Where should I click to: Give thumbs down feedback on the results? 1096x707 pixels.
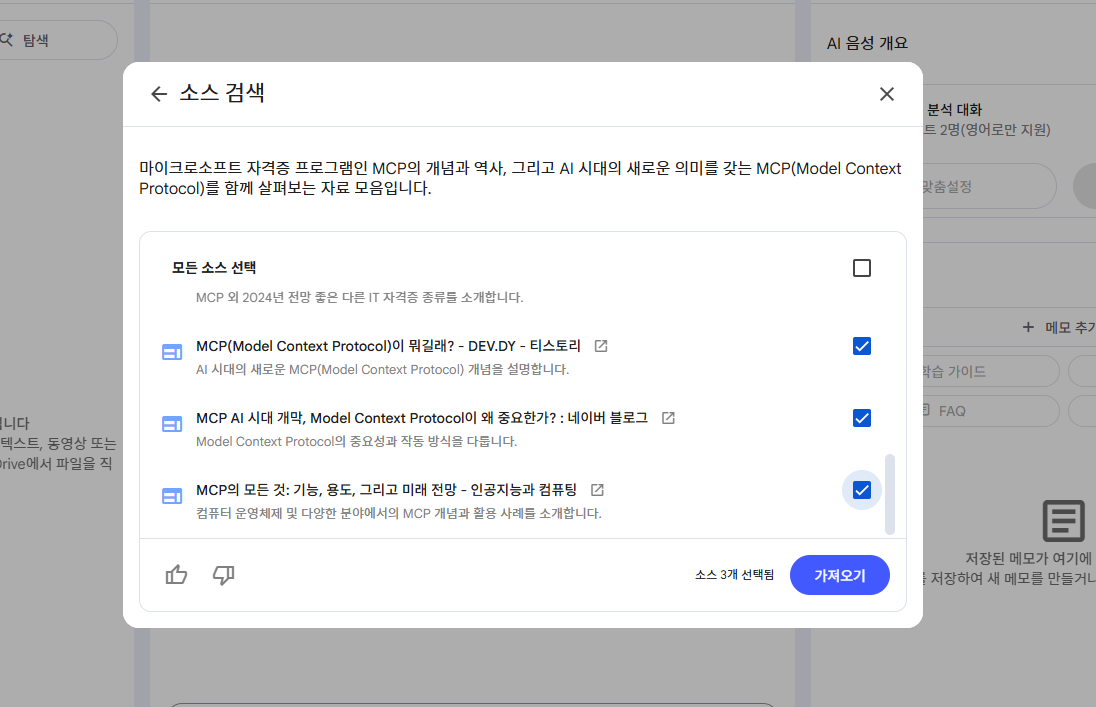click(x=223, y=575)
